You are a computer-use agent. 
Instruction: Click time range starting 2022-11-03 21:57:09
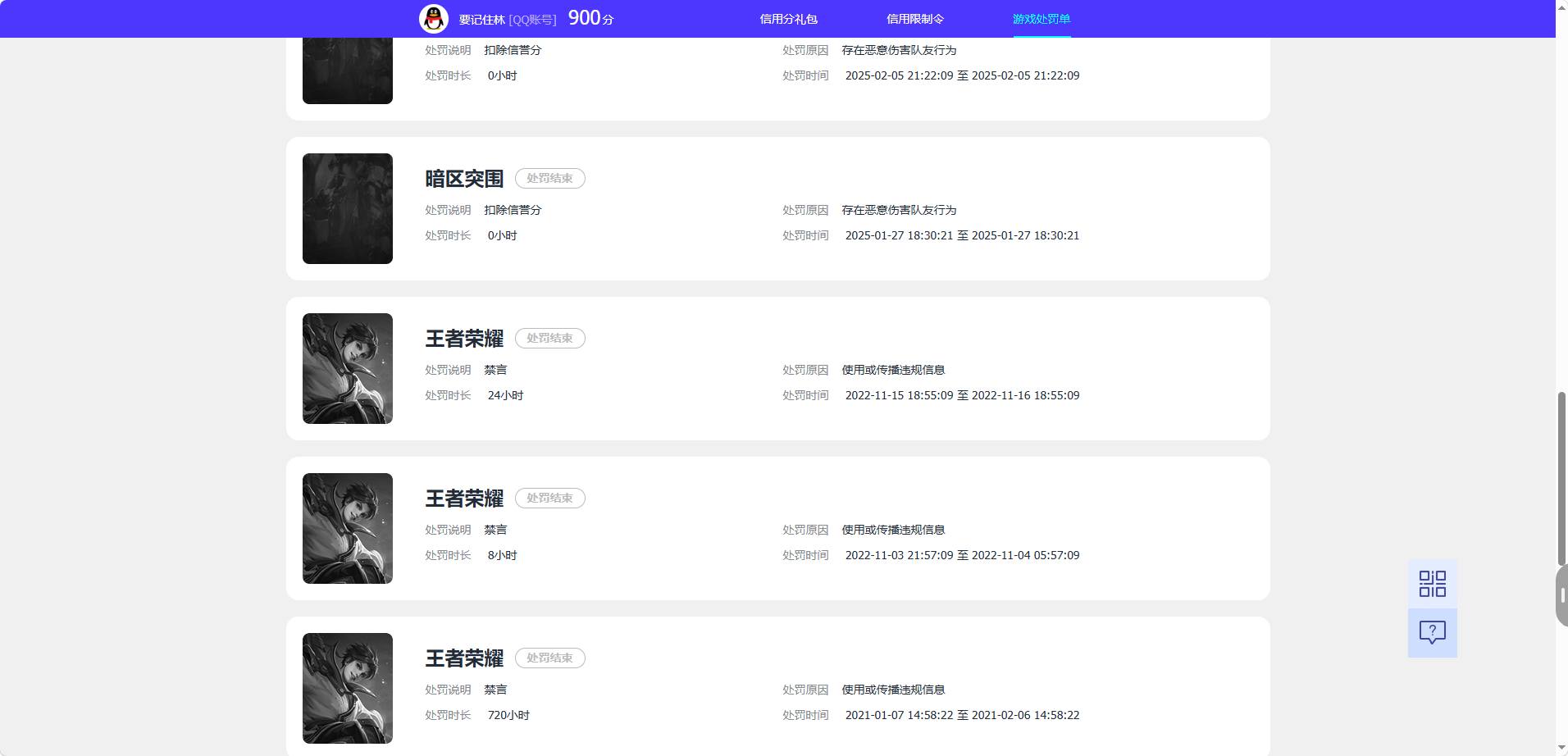(962, 555)
